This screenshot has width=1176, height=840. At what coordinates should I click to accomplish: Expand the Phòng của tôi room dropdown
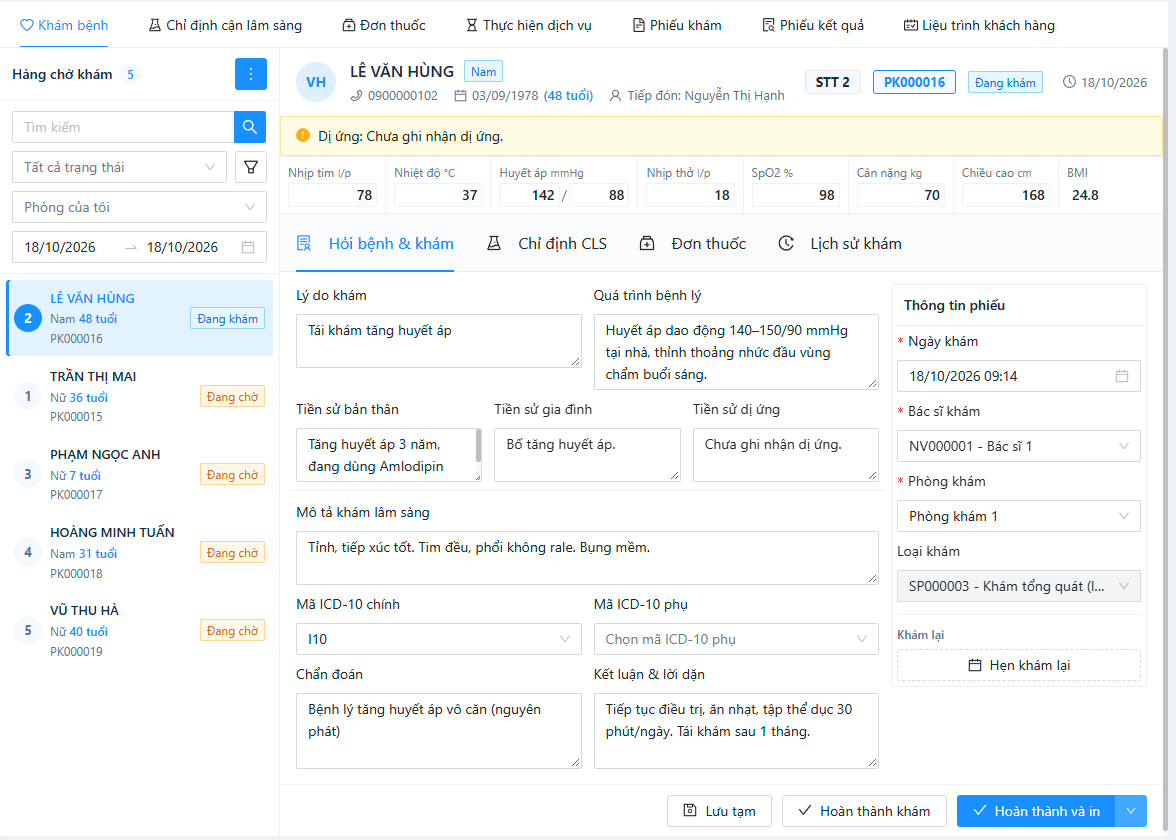[140, 207]
